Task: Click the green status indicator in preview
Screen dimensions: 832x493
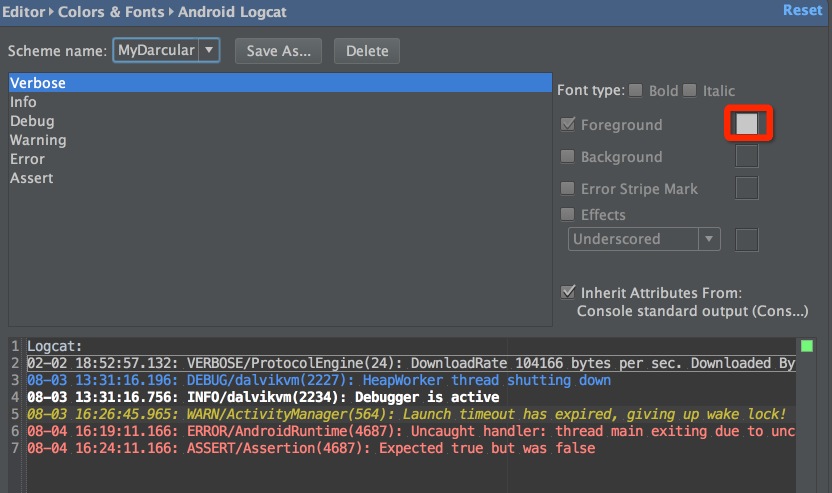Action: [807, 346]
